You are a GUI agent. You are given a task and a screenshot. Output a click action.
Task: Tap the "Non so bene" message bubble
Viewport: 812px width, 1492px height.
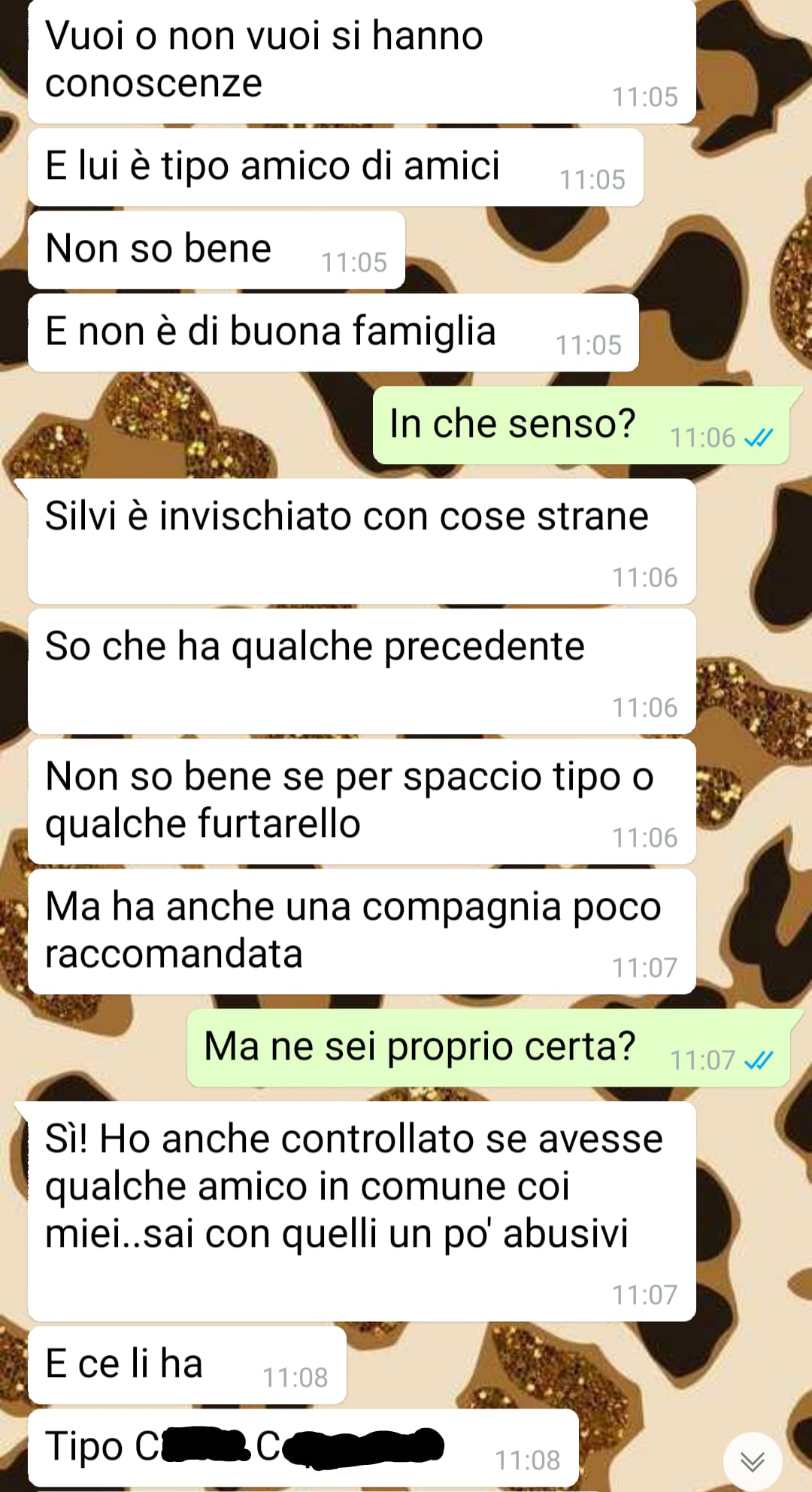[217, 250]
